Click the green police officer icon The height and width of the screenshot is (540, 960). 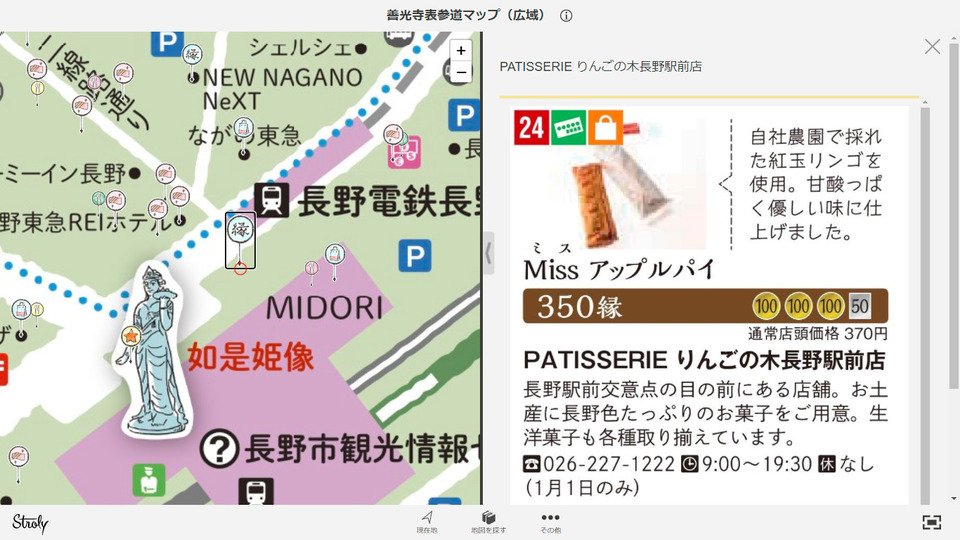pyautogui.click(x=149, y=480)
